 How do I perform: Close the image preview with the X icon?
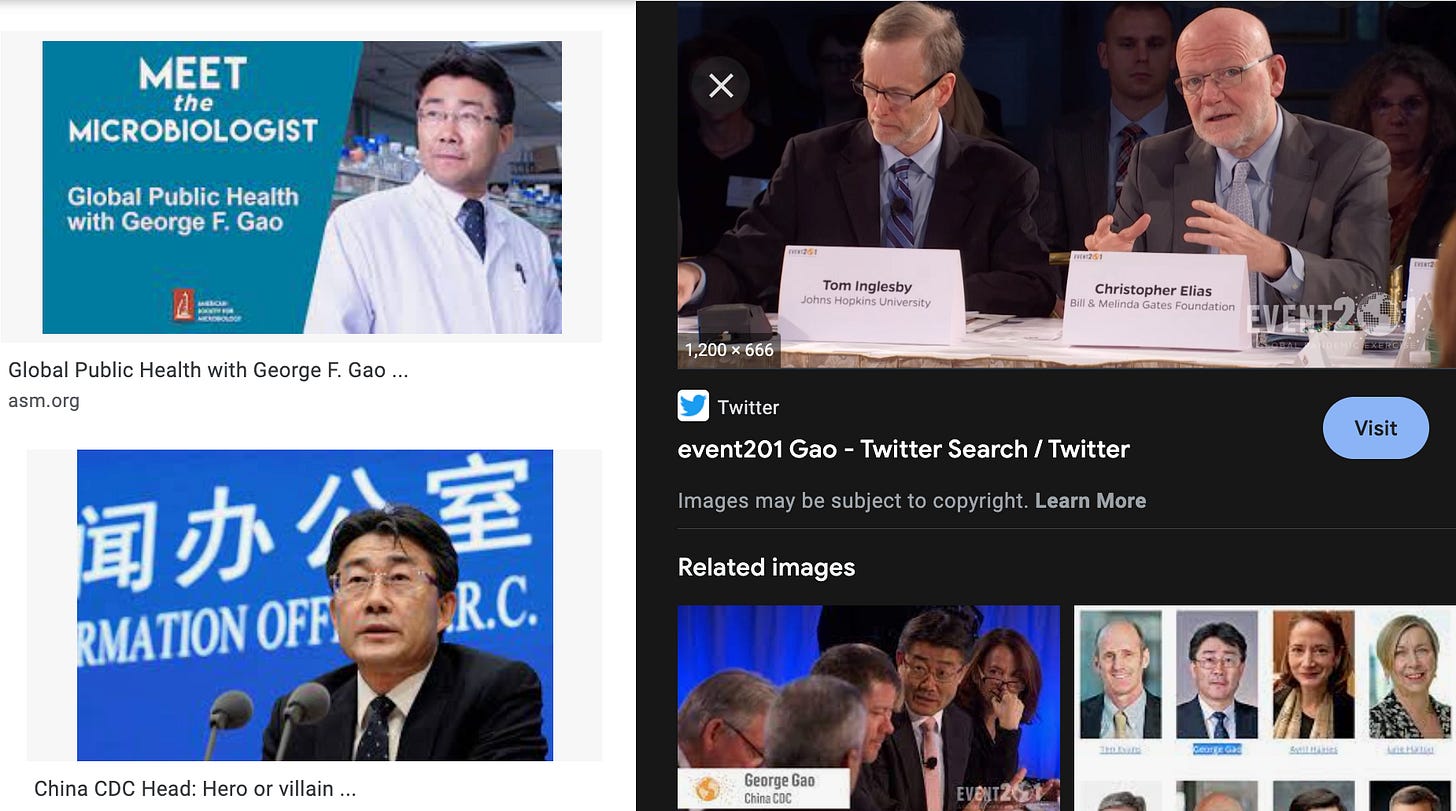pyautogui.click(x=721, y=85)
